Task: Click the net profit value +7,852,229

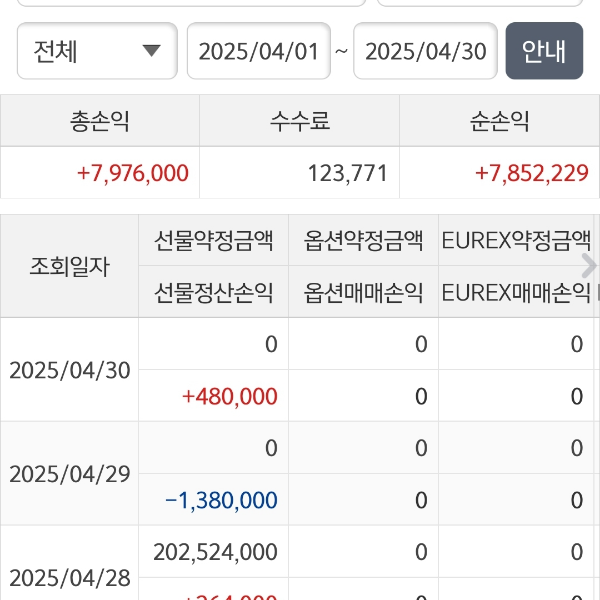Action: click(531, 173)
